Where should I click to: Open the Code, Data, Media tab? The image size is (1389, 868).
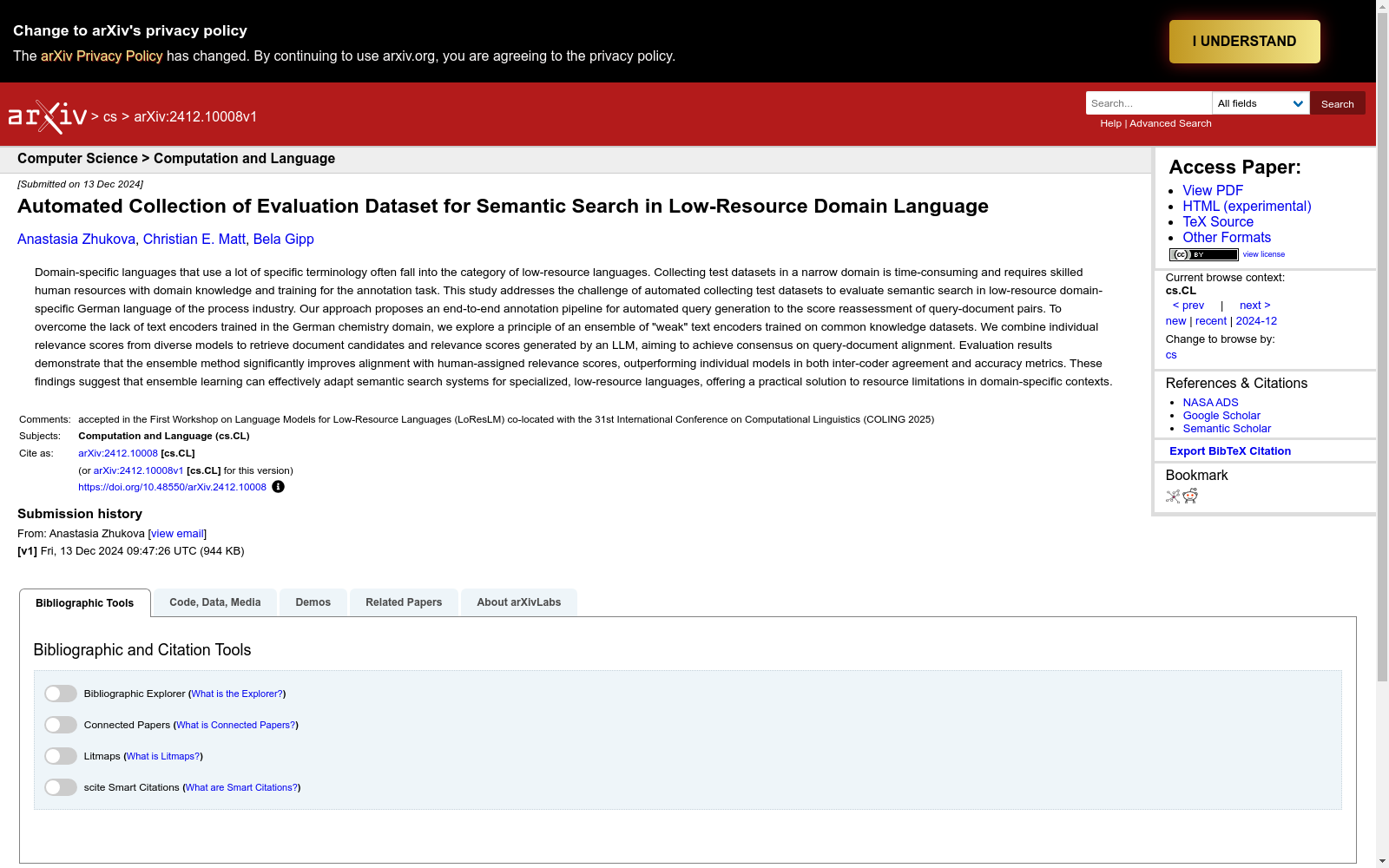(215, 602)
